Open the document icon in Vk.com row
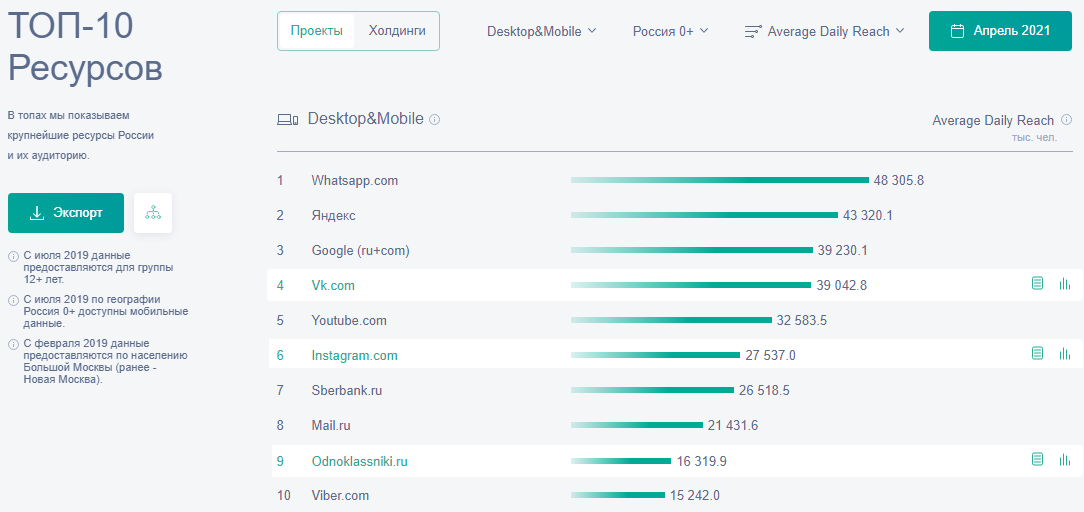 [1037, 283]
